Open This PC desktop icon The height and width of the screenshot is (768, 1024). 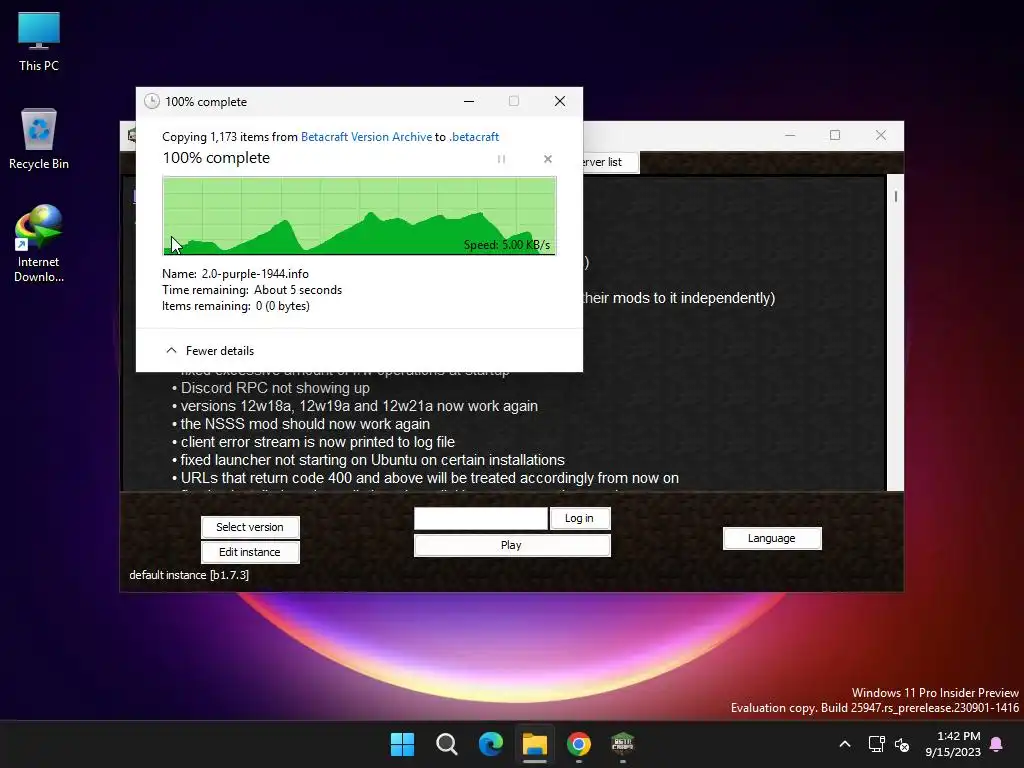tap(39, 42)
